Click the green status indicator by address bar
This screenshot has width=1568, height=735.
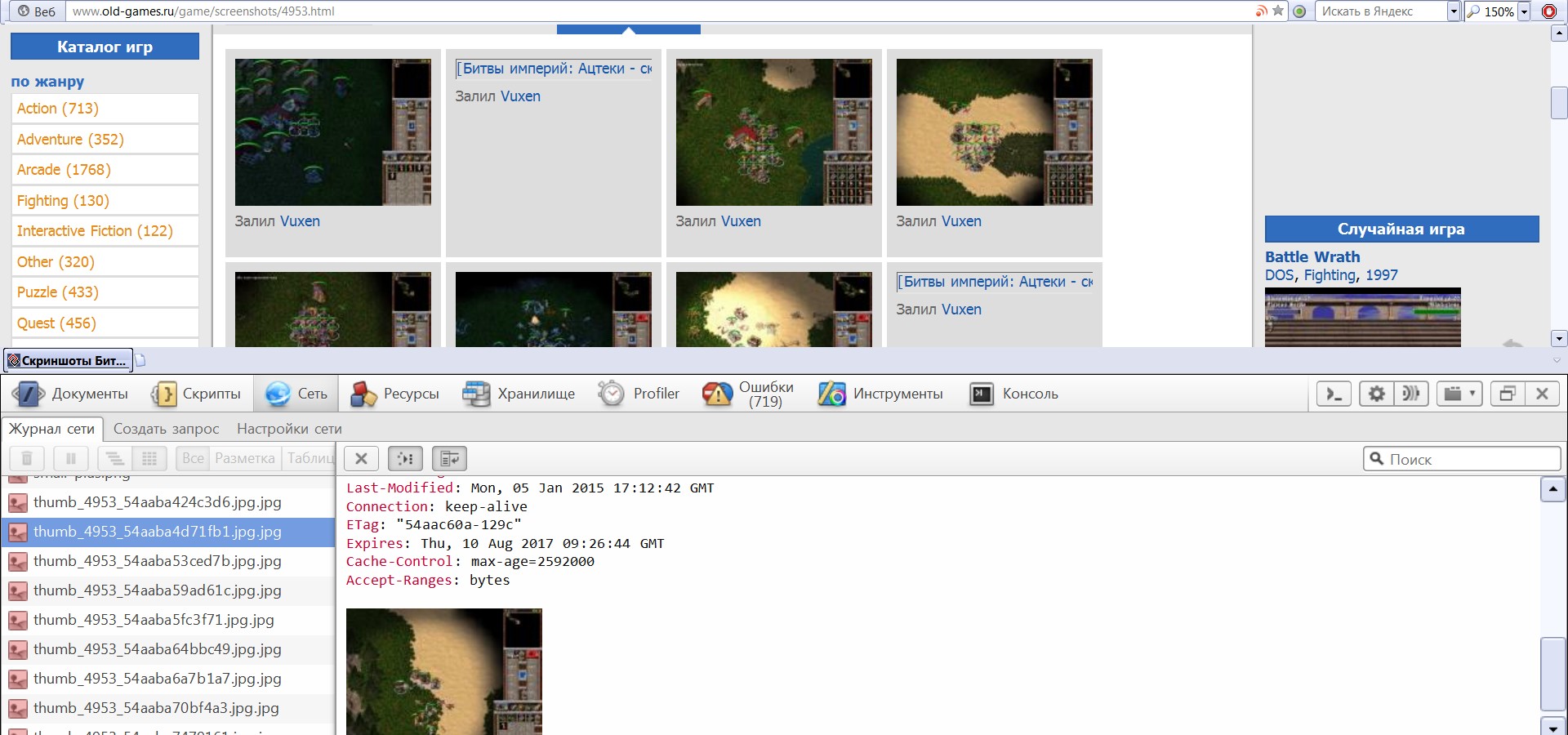tap(1300, 11)
